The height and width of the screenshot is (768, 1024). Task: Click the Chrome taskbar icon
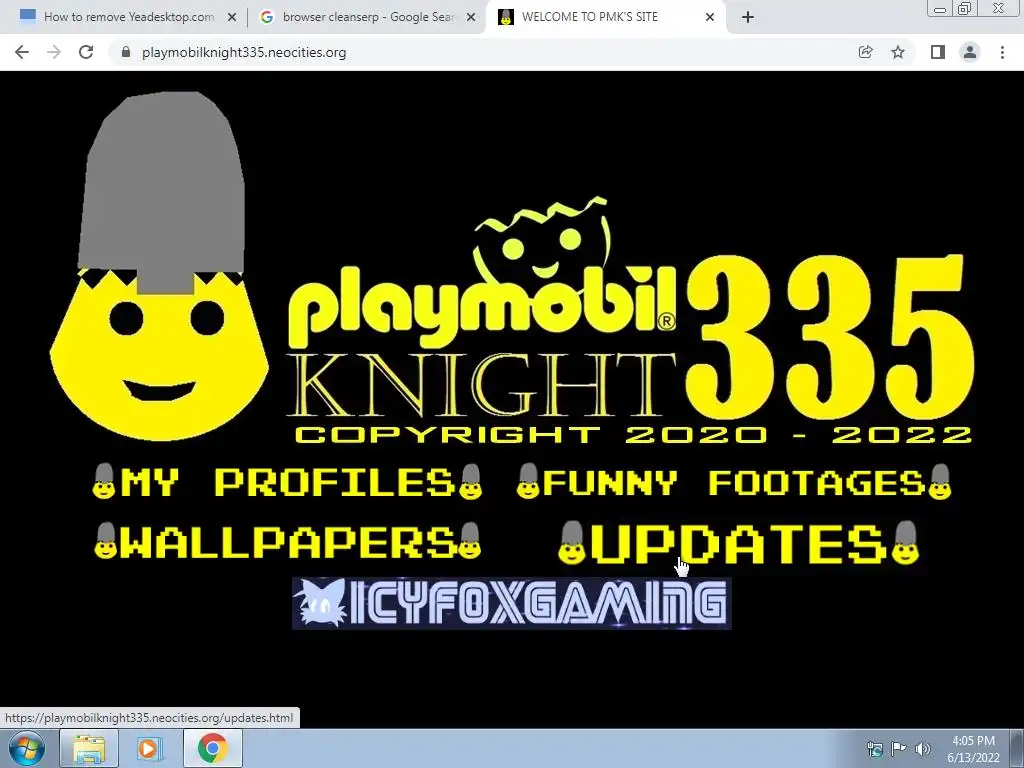click(x=213, y=748)
